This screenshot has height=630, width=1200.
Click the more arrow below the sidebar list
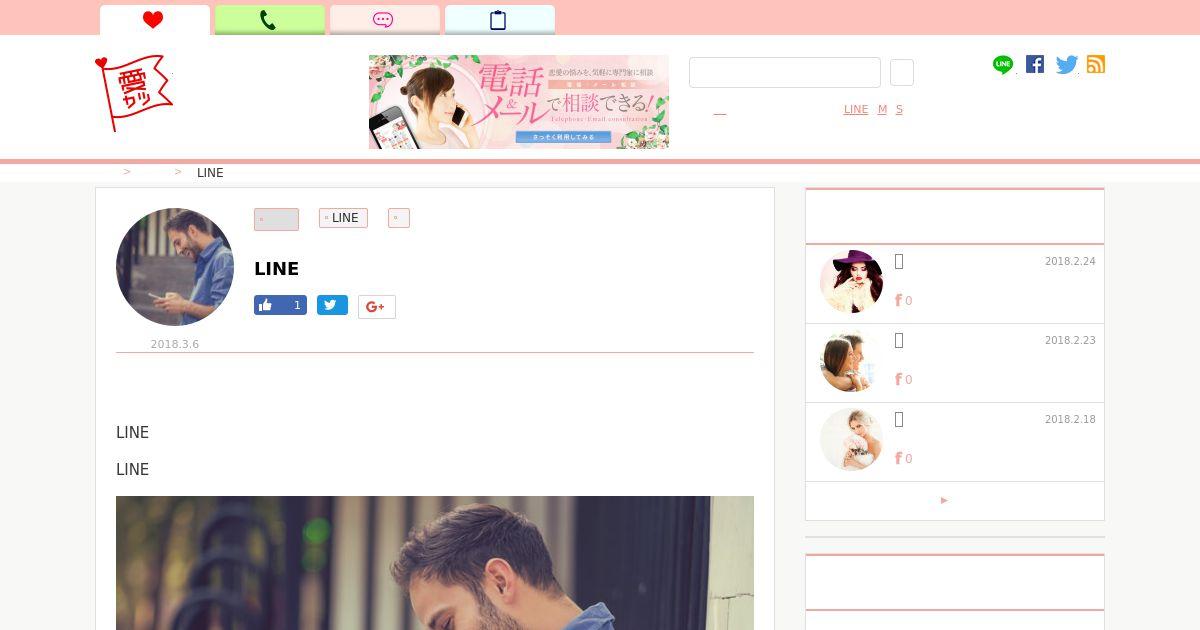click(x=944, y=500)
